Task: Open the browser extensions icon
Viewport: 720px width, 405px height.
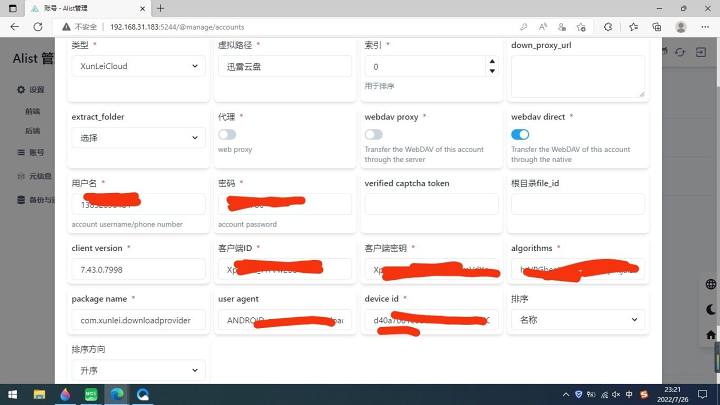Action: tap(608, 27)
